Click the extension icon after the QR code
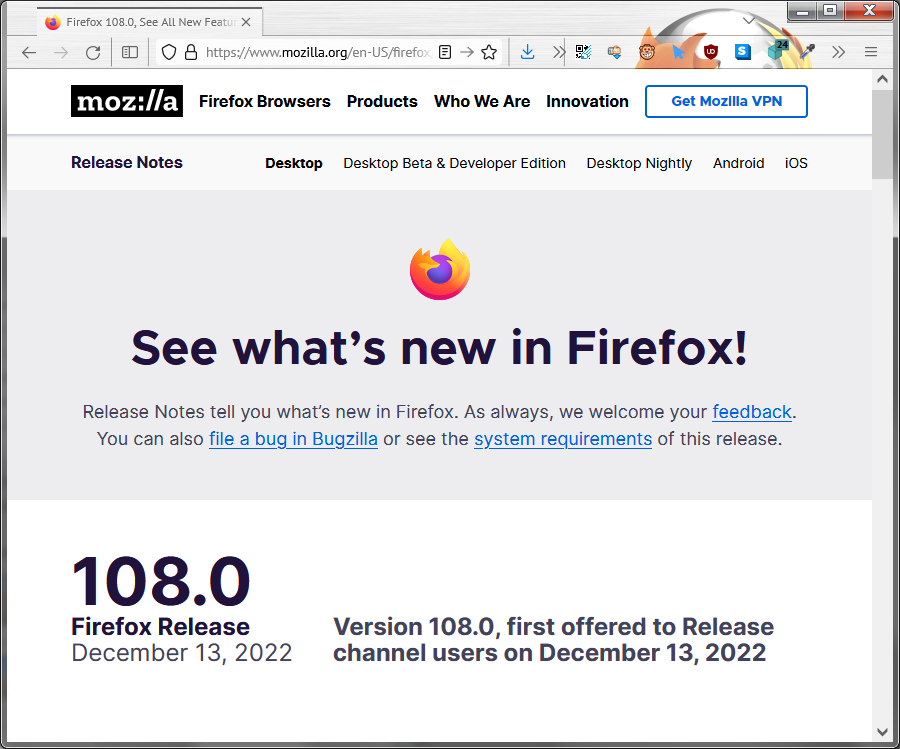The width and height of the screenshot is (900, 749). [615, 52]
